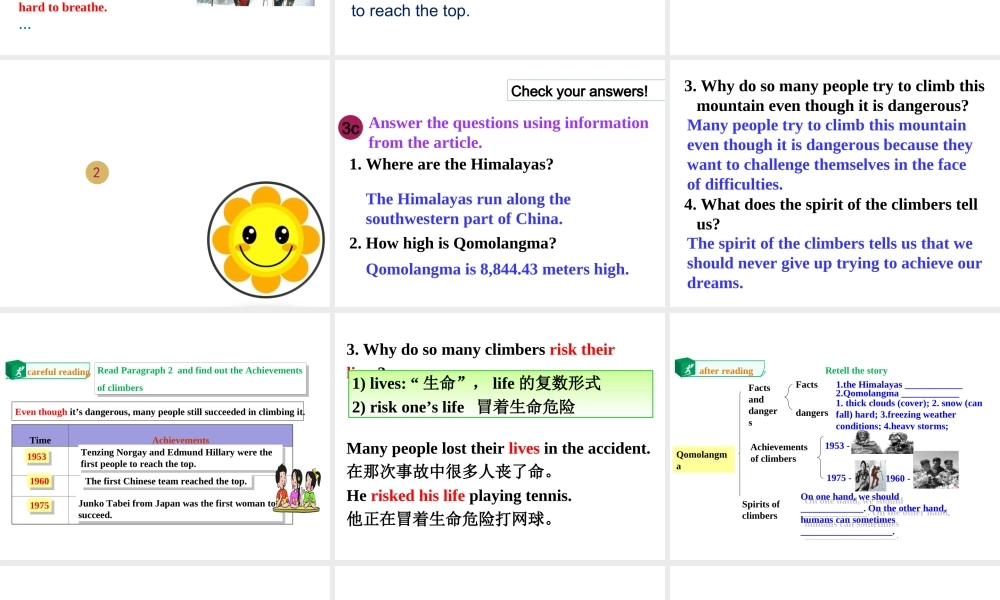
Task: Click the Facts and dangers label
Action: click(762, 405)
